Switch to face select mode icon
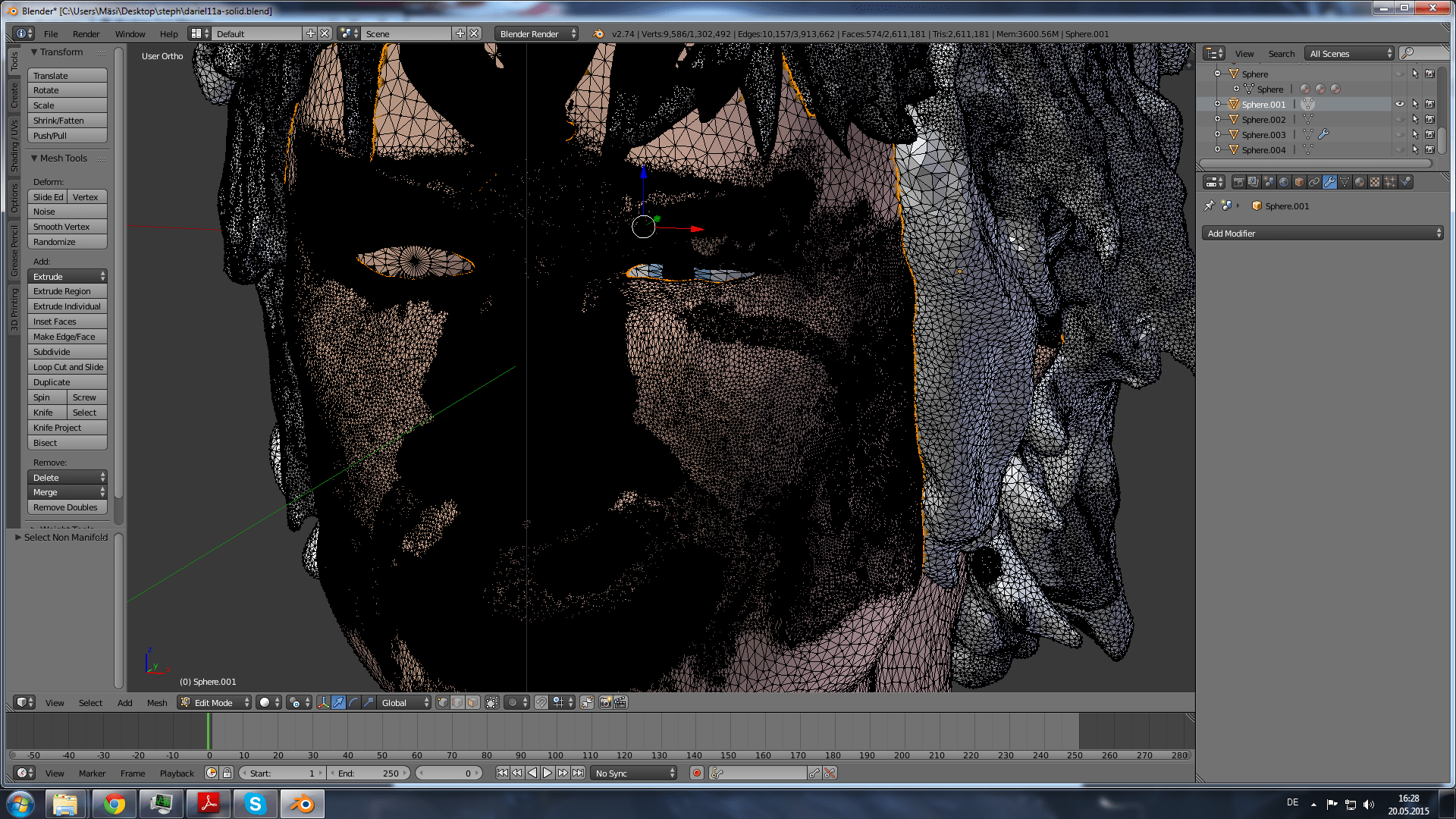The image size is (1456, 819). click(472, 702)
